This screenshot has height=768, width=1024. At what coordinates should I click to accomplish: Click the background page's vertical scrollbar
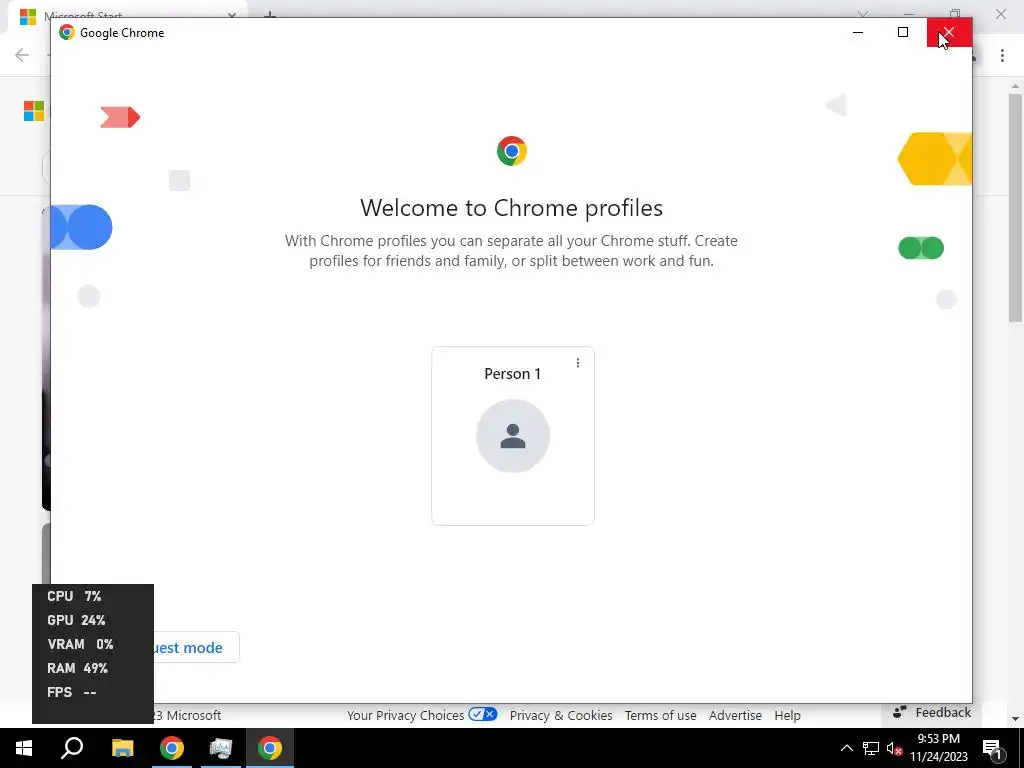pos(1015,208)
